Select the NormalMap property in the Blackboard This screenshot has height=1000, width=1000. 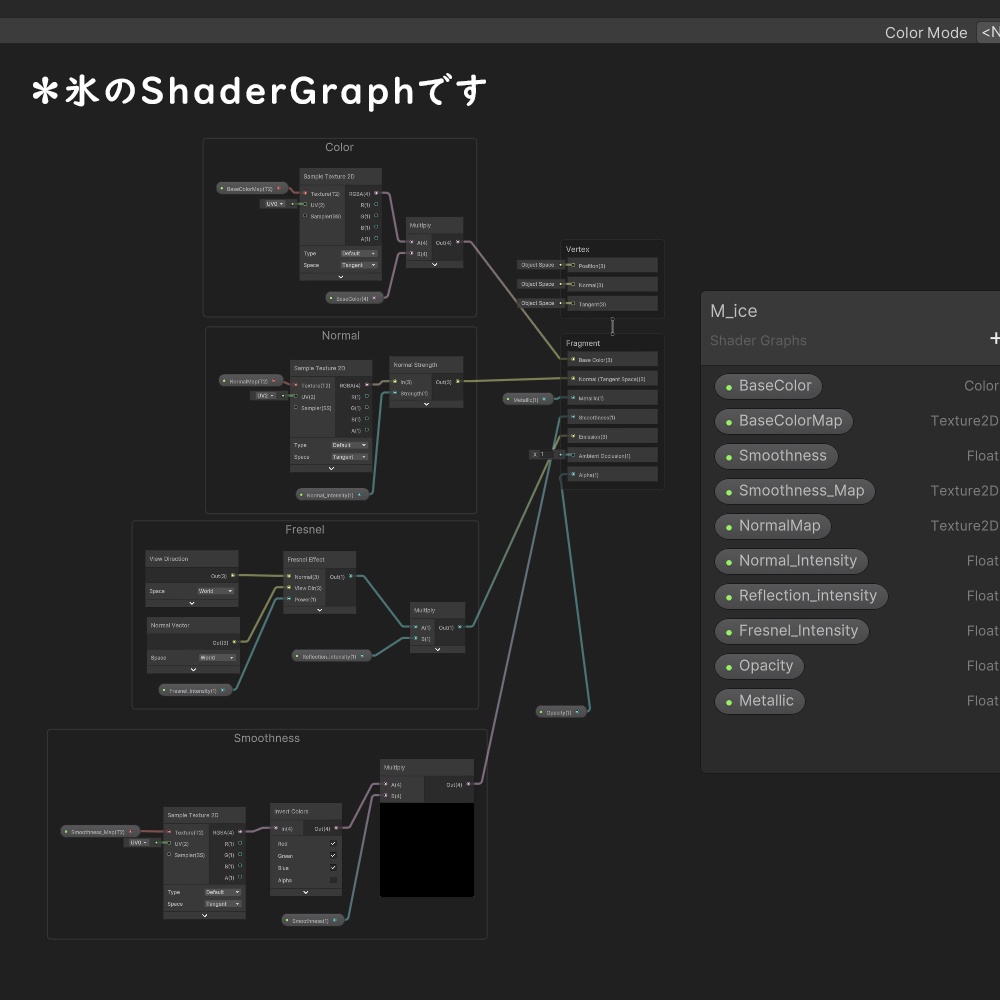click(x=772, y=526)
